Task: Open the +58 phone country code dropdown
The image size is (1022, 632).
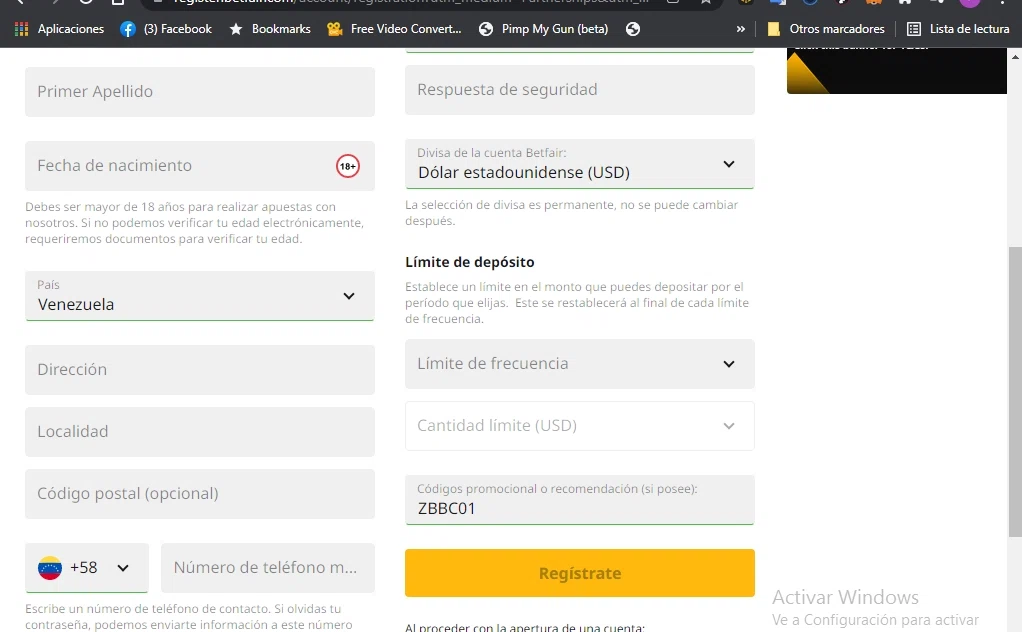Action: pyautogui.click(x=87, y=568)
